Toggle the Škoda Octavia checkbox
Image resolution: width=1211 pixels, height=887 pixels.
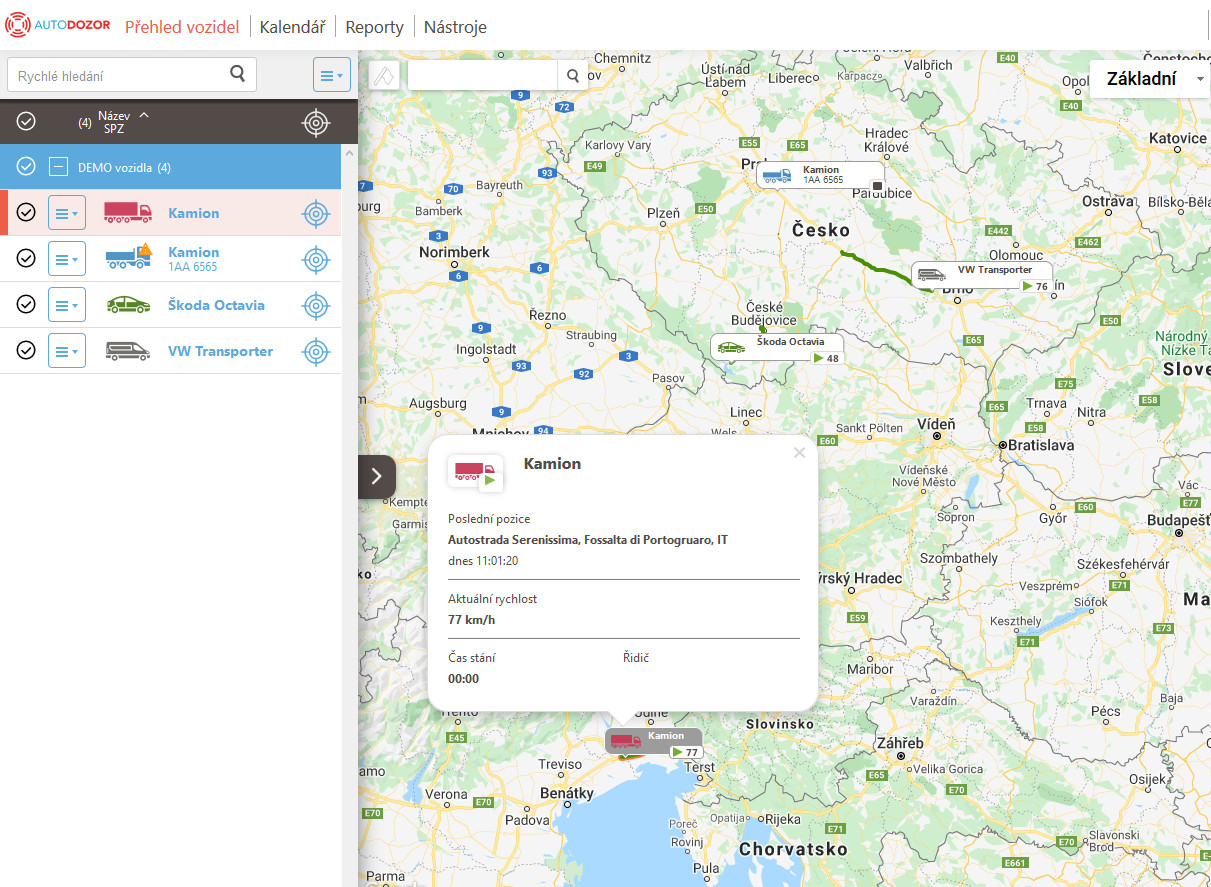(x=26, y=305)
